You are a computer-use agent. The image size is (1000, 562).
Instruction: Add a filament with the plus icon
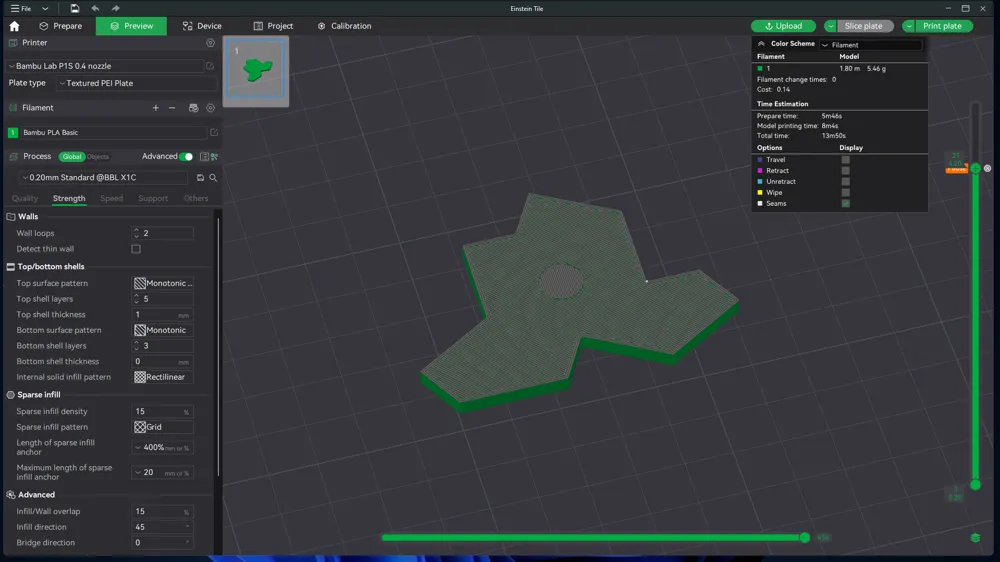(155, 108)
